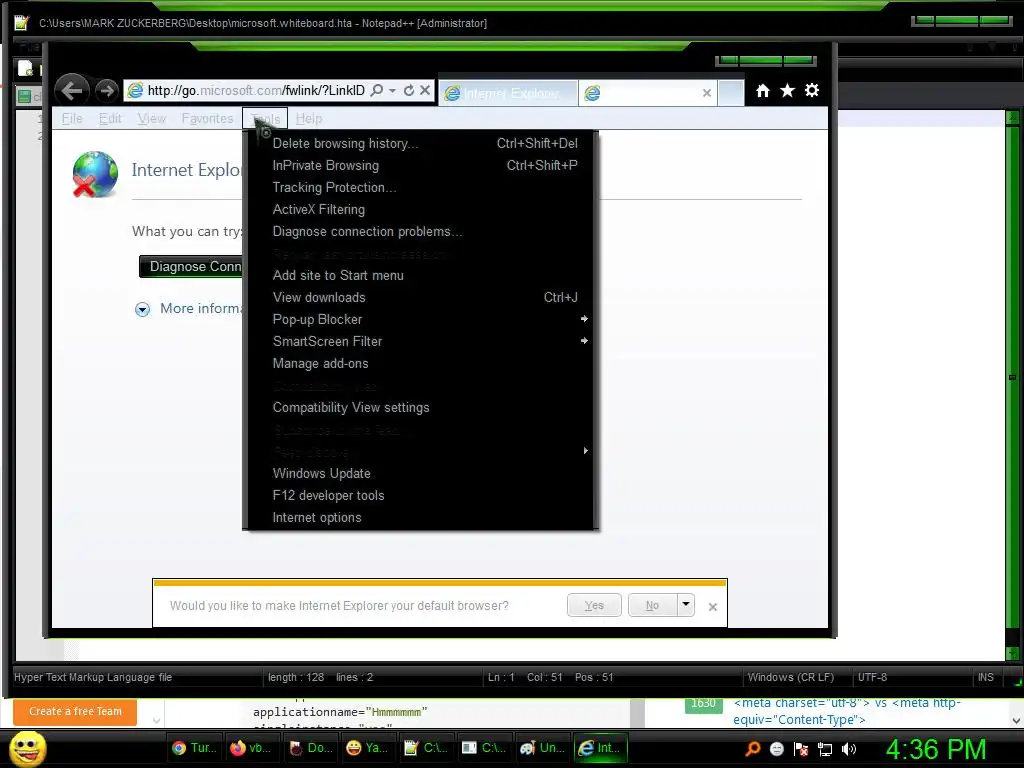Click the Diagnose Connection Problems page button
This screenshot has height=768, width=1024.
click(x=191, y=266)
